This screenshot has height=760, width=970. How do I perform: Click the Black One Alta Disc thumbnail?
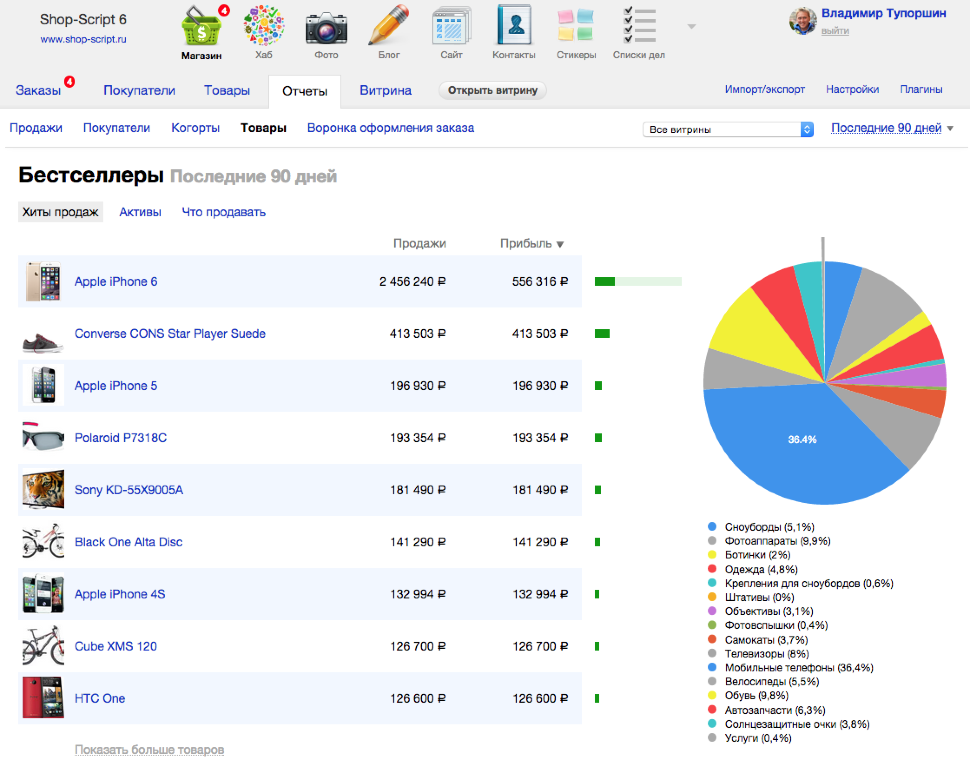click(x=43, y=541)
